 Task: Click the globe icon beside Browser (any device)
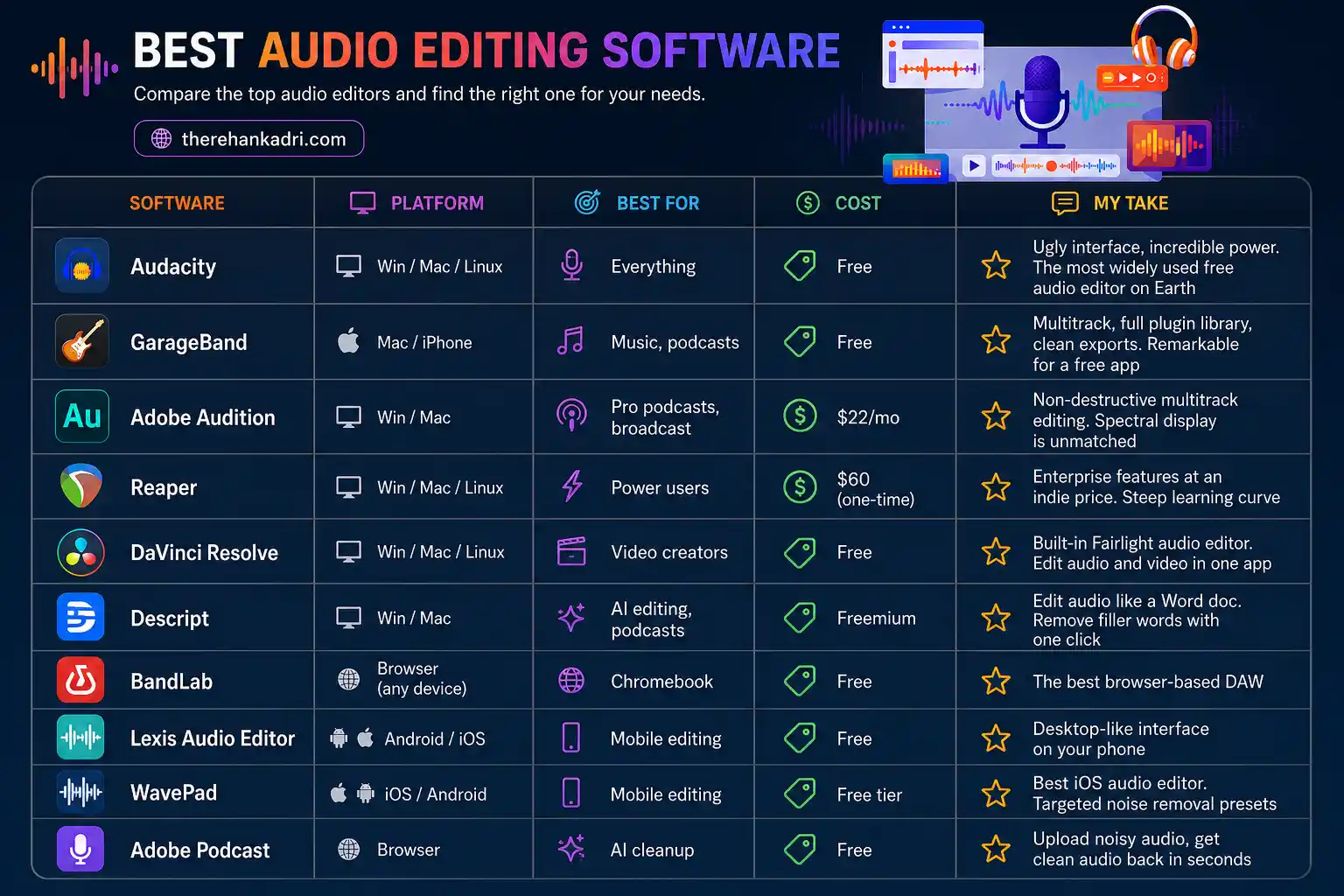[348, 679]
